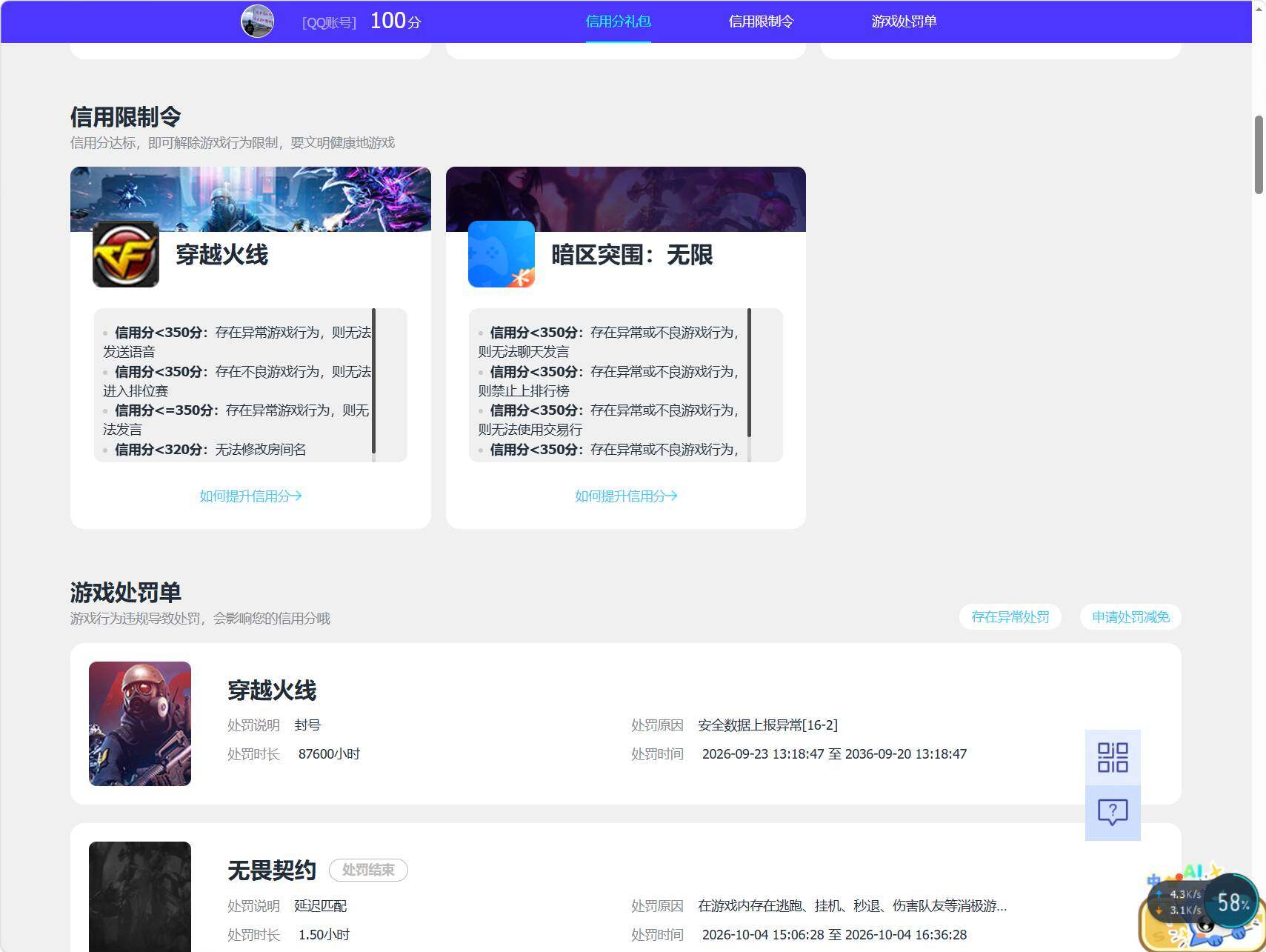Viewport: 1266px width, 952px height.
Task: Open 如何提升信用分 link under 暗区突围
Action: [x=626, y=496]
